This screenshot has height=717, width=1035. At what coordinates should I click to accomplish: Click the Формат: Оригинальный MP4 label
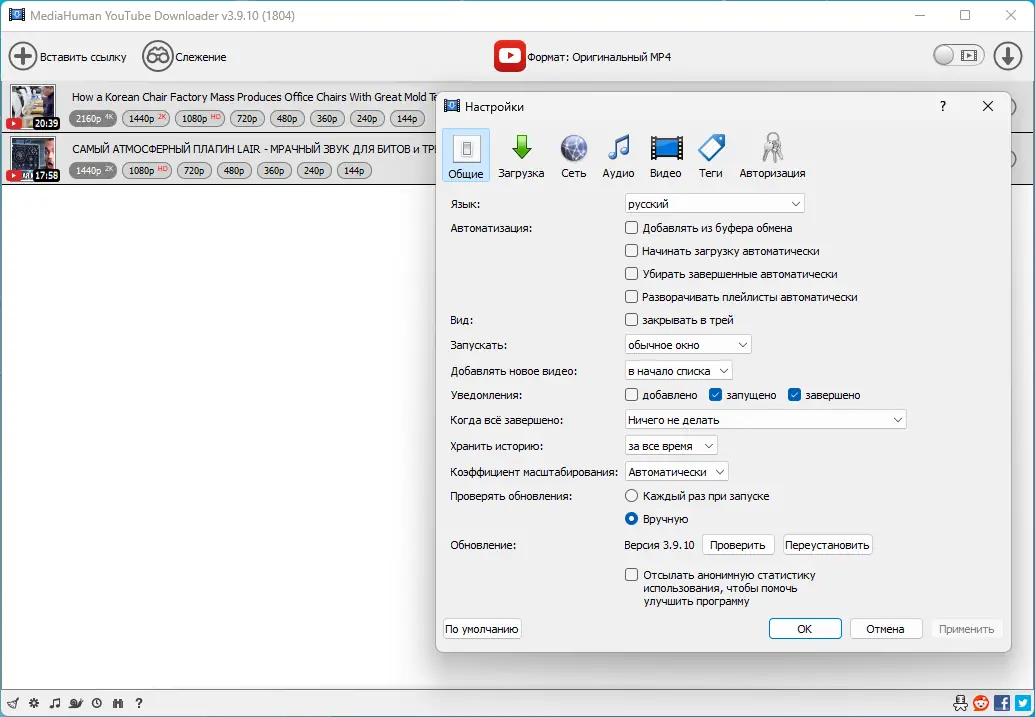[599, 57]
